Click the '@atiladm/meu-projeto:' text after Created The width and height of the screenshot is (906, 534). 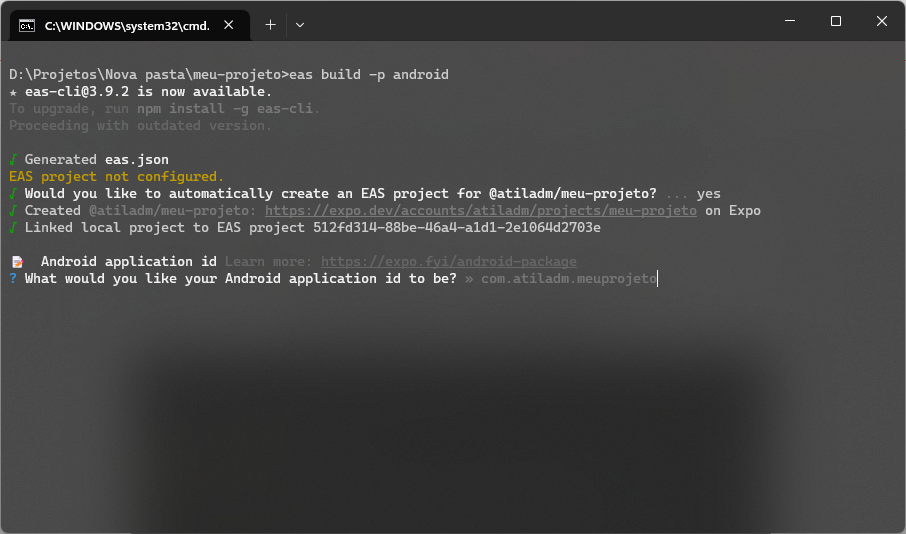[x=172, y=210]
